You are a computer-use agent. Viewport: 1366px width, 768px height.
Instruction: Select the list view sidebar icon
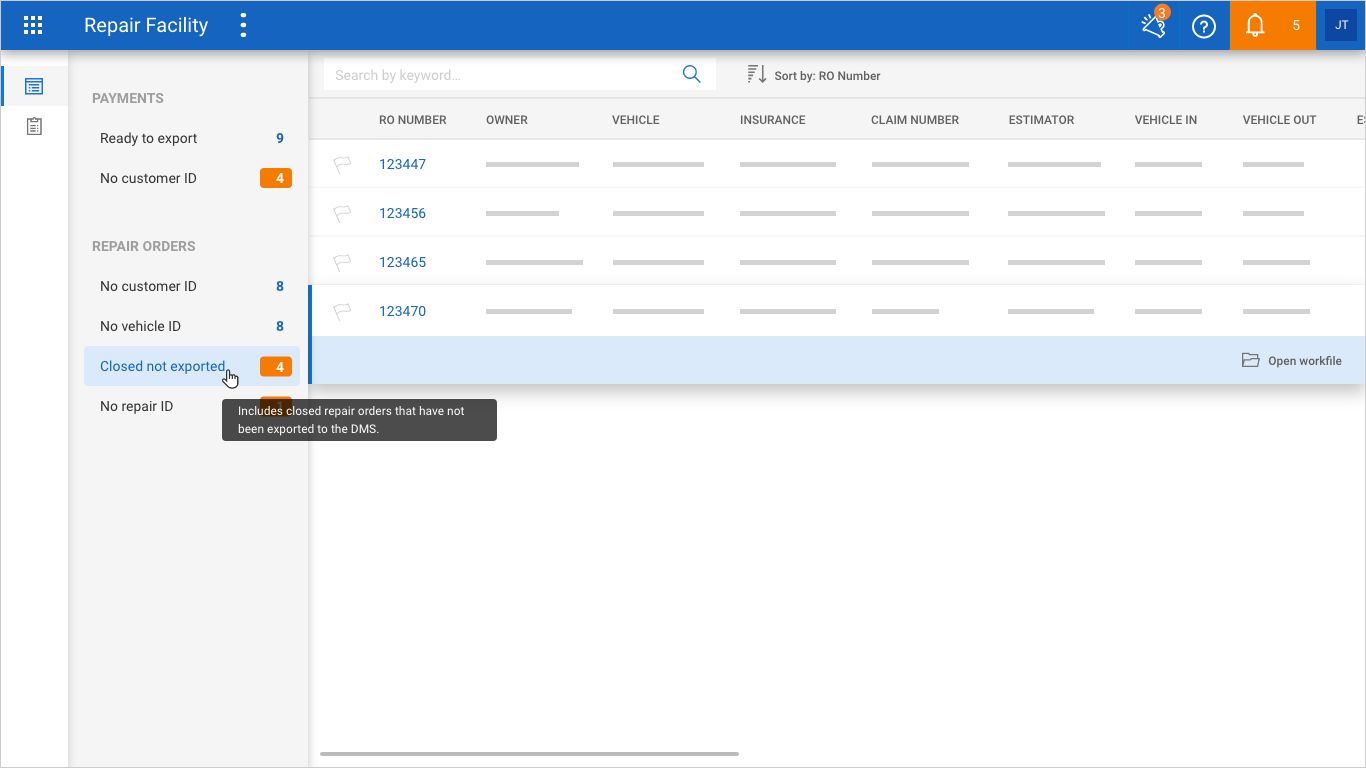click(34, 86)
